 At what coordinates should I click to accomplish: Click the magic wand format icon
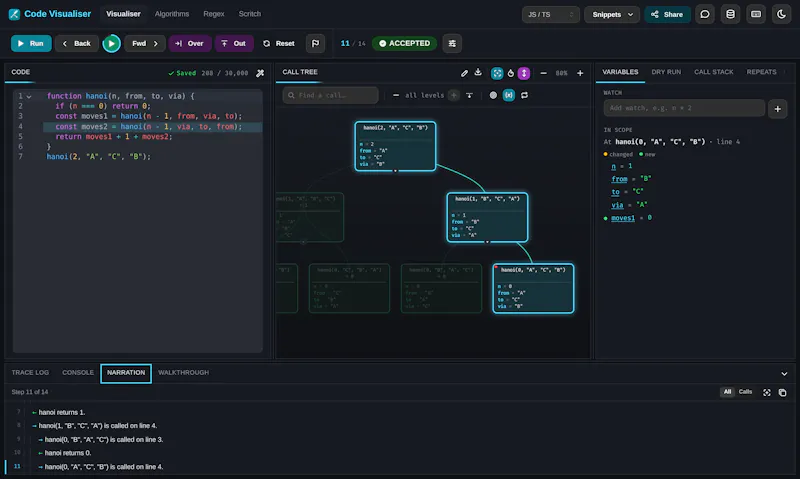[x=260, y=73]
